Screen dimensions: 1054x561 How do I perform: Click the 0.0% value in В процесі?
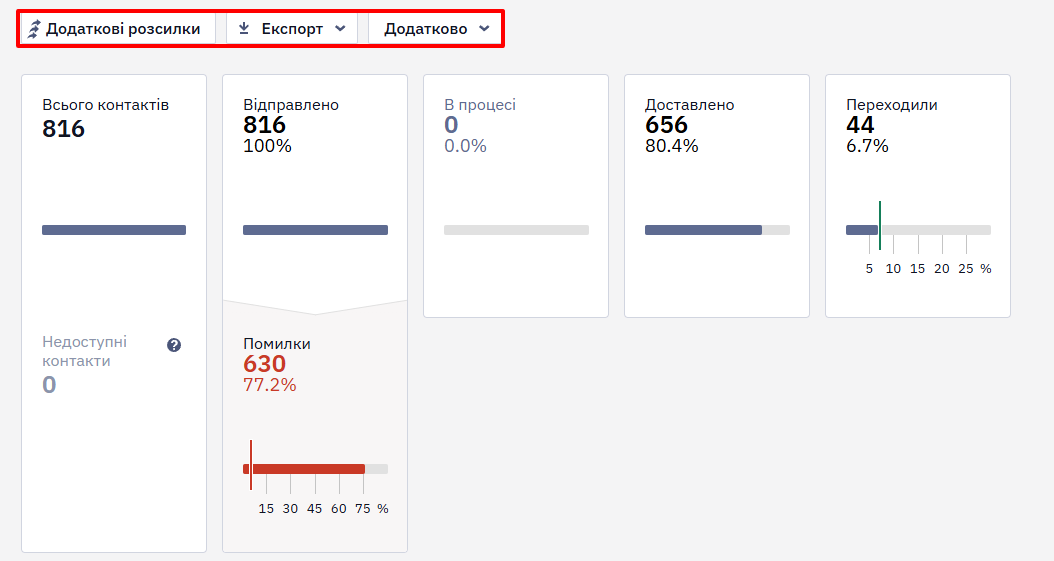pos(465,146)
